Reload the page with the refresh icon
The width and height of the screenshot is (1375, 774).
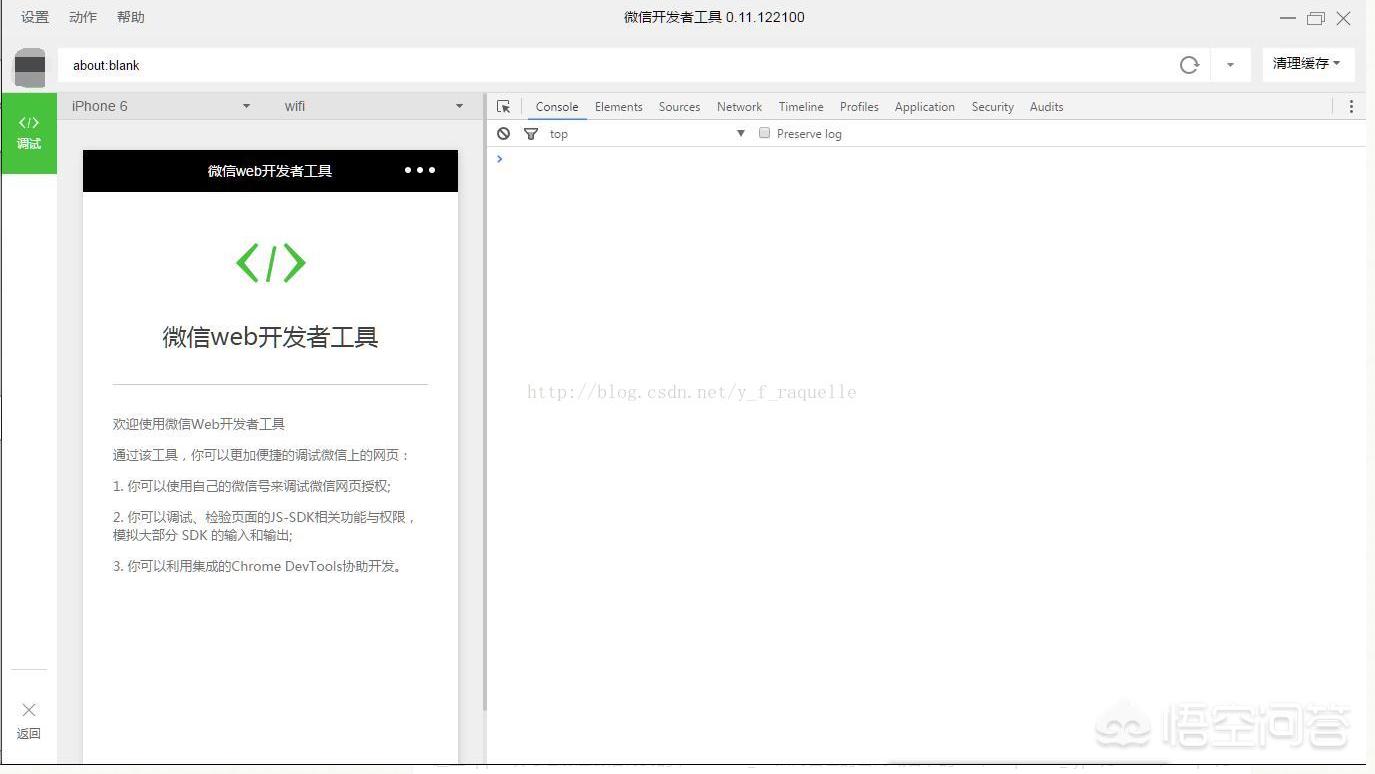(1189, 65)
